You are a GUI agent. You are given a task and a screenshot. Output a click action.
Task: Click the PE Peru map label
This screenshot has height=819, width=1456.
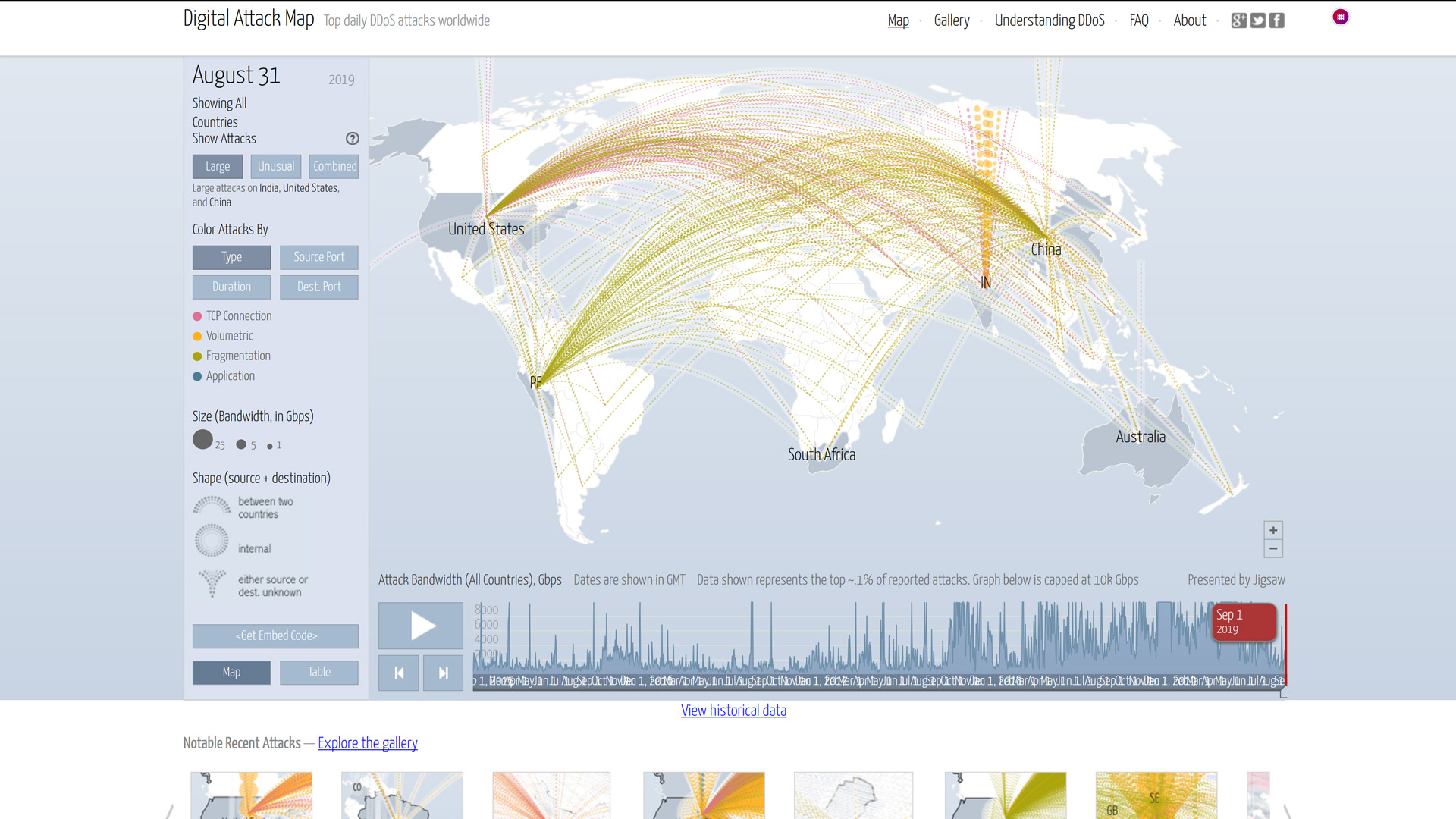point(536,383)
